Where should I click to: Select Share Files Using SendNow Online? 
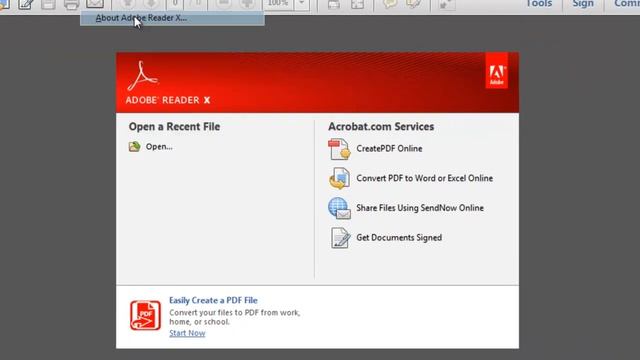coord(420,208)
